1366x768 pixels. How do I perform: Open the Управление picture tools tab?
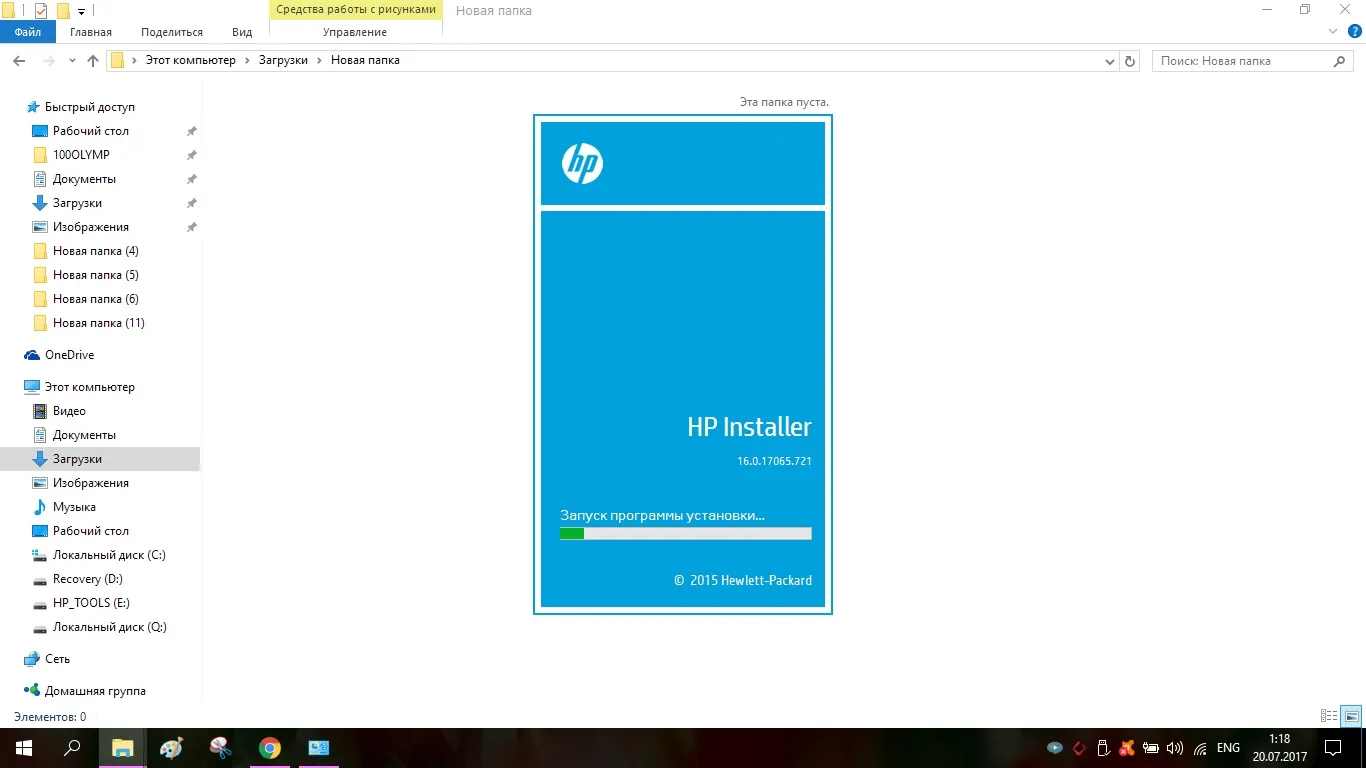(x=355, y=32)
